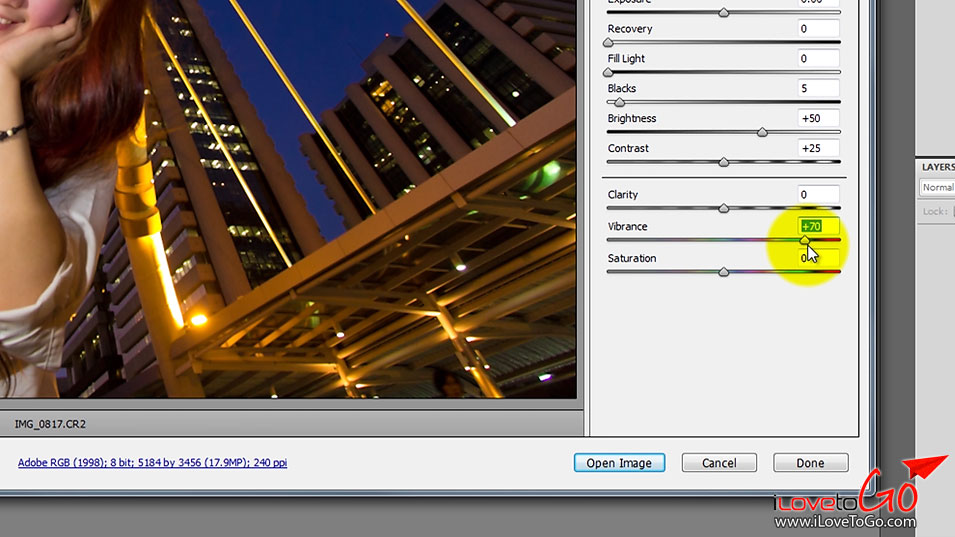Click the photo preview image
The height and width of the screenshot is (537, 955).
[x=288, y=199]
